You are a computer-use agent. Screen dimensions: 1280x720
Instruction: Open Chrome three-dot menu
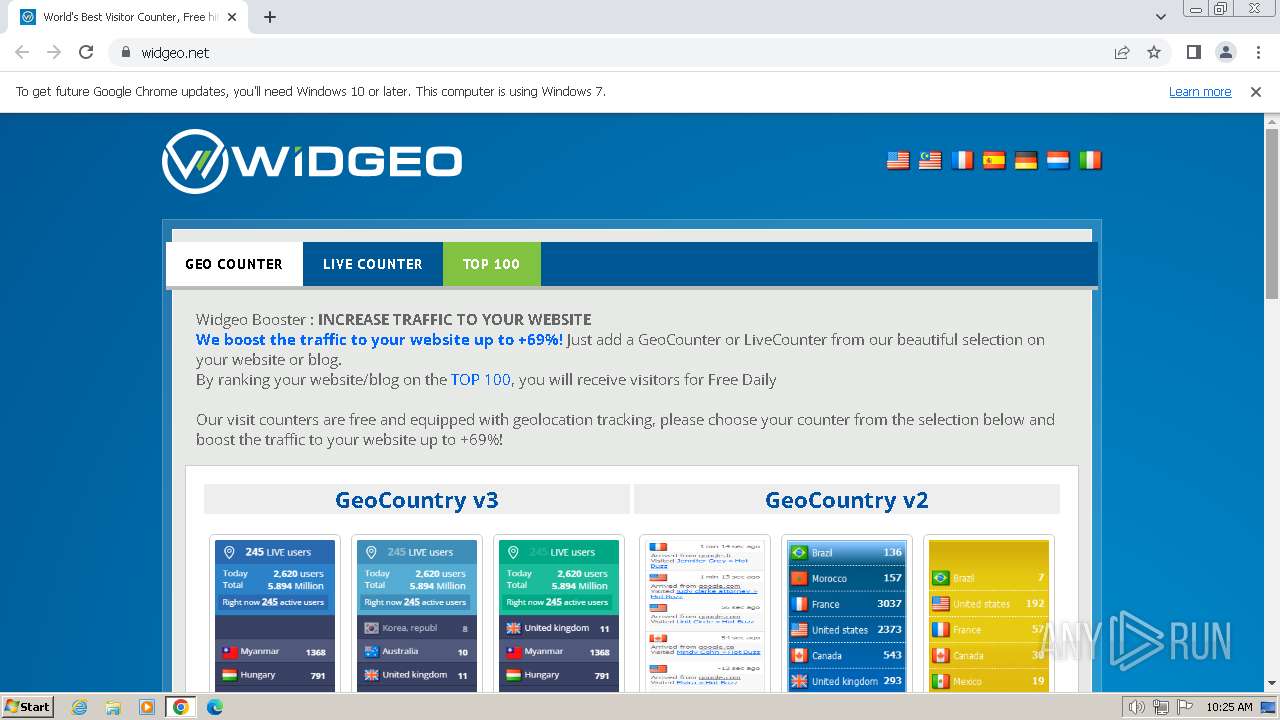1258,52
